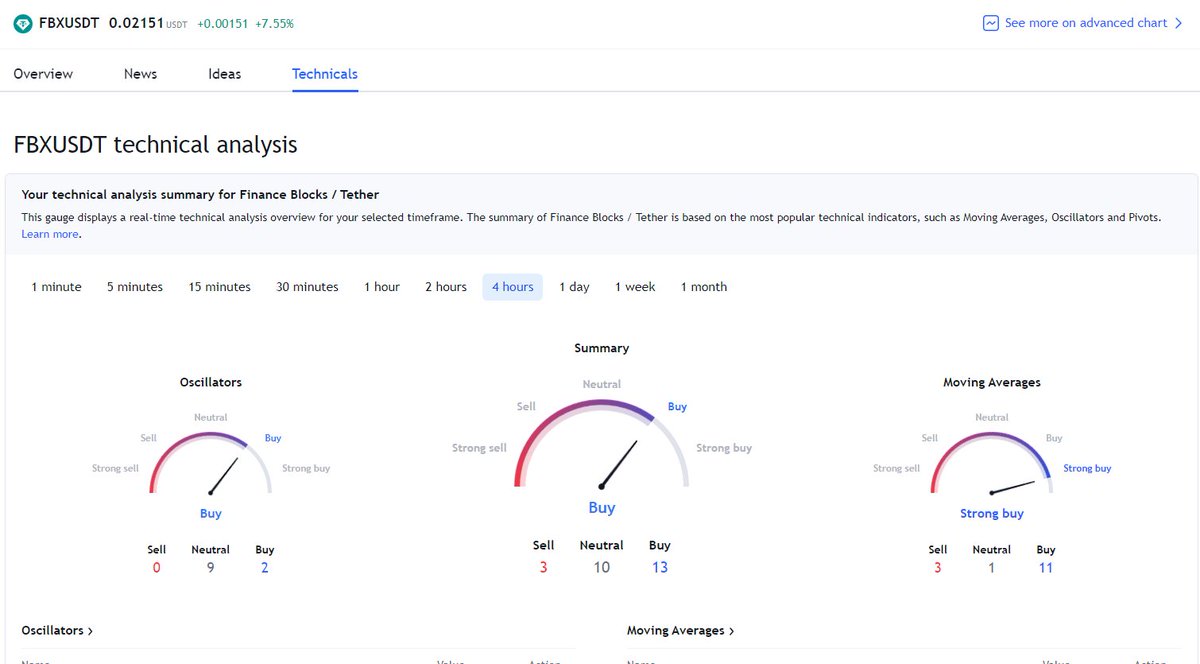Click the arrow beside 'See more on advanced chart'
Screen dimensions: 1200x664
coord(1178,23)
